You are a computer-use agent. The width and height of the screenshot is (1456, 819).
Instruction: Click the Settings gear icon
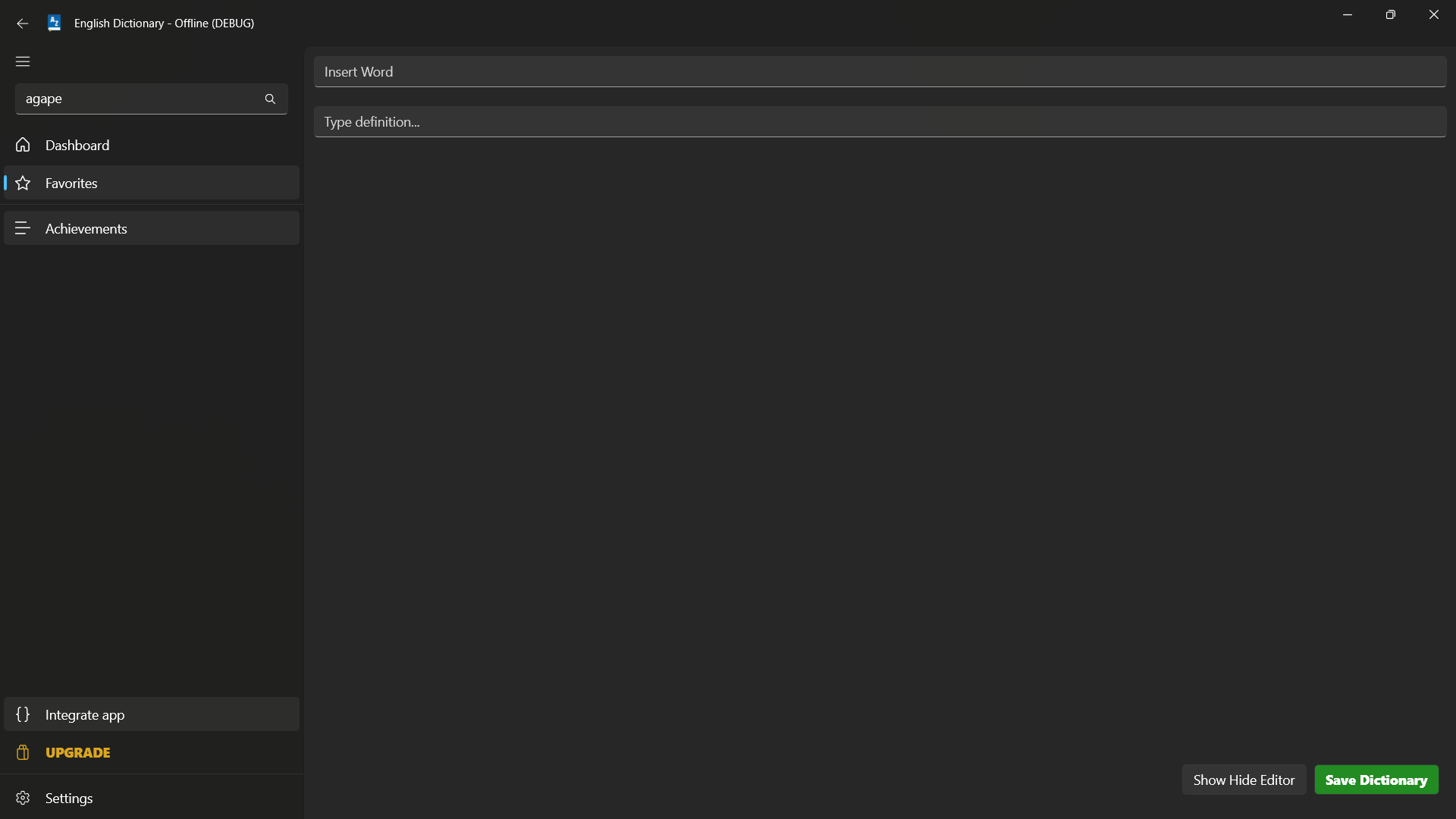pos(23,798)
